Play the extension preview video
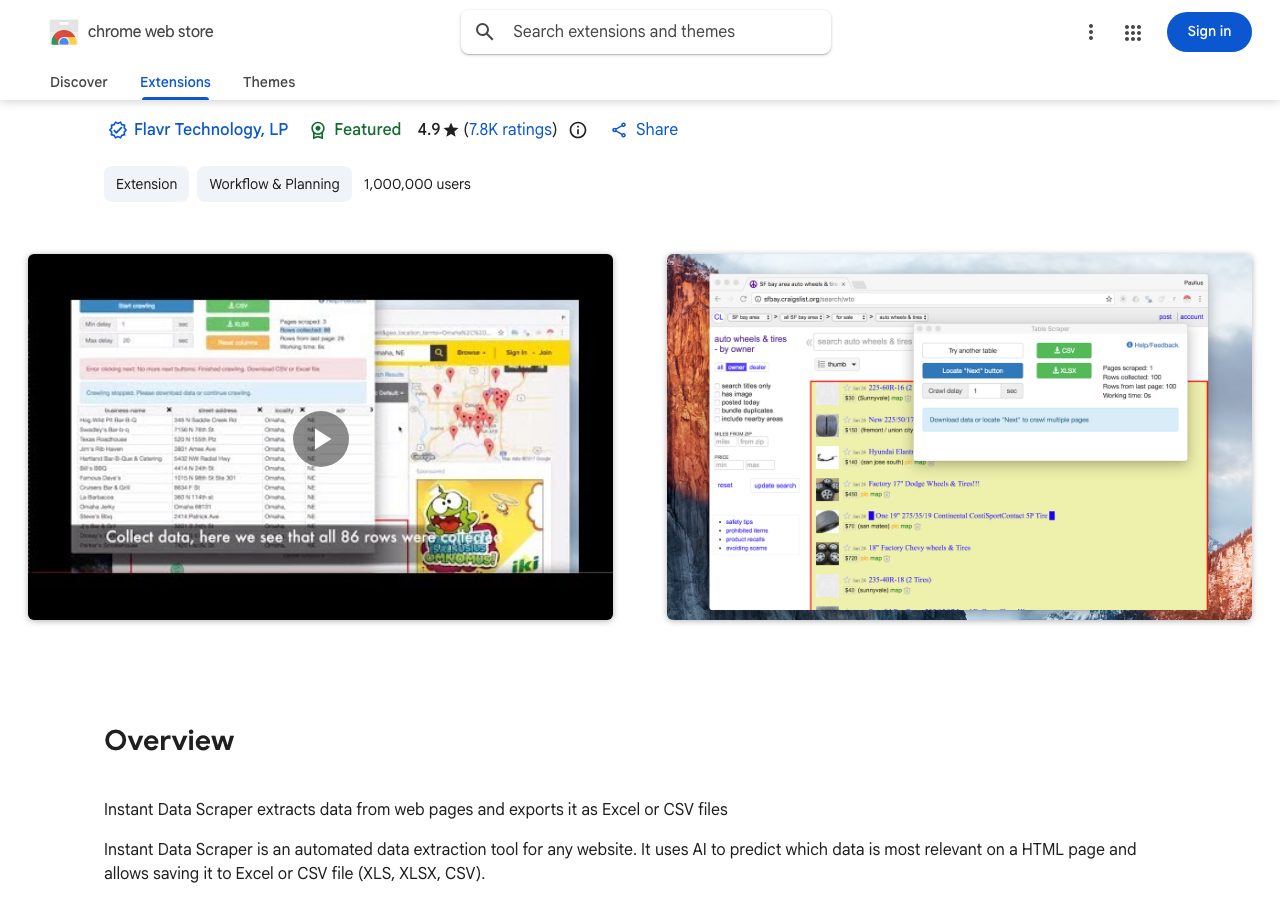The height and width of the screenshot is (900, 1280). pos(321,438)
